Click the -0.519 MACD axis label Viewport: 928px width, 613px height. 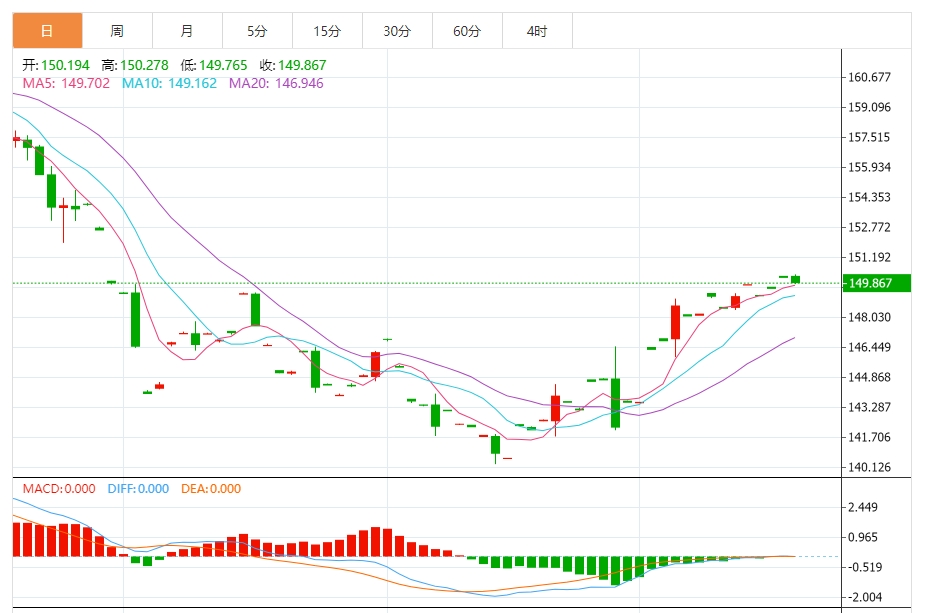[x=865, y=567]
